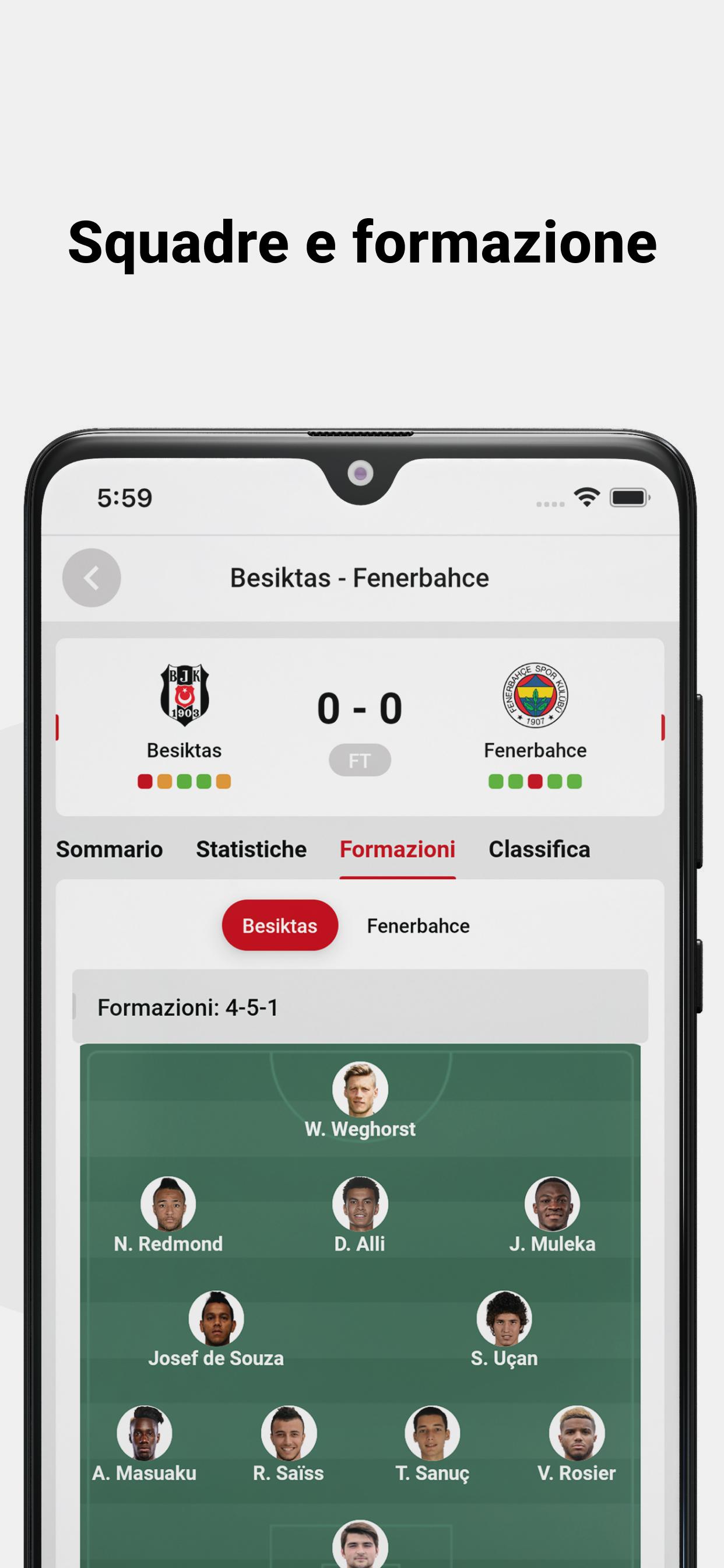Switch lineup to Besiktas team

tap(280, 925)
